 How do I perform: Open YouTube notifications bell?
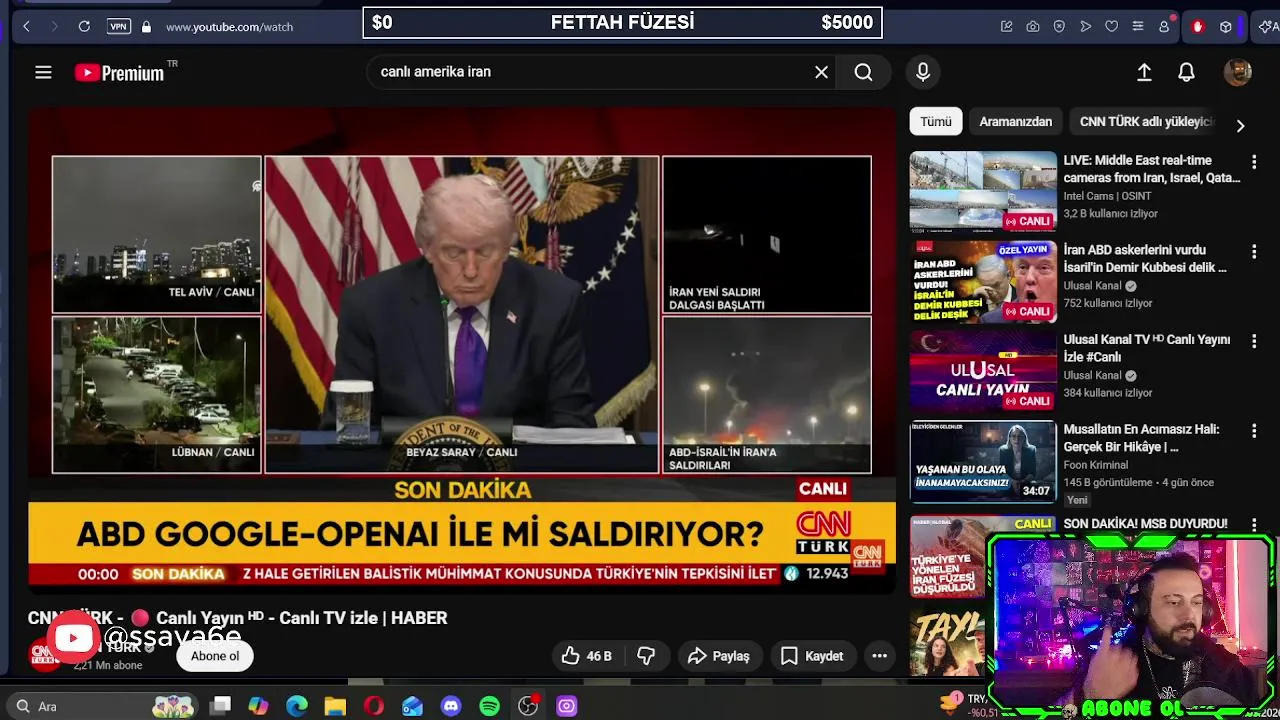1186,72
